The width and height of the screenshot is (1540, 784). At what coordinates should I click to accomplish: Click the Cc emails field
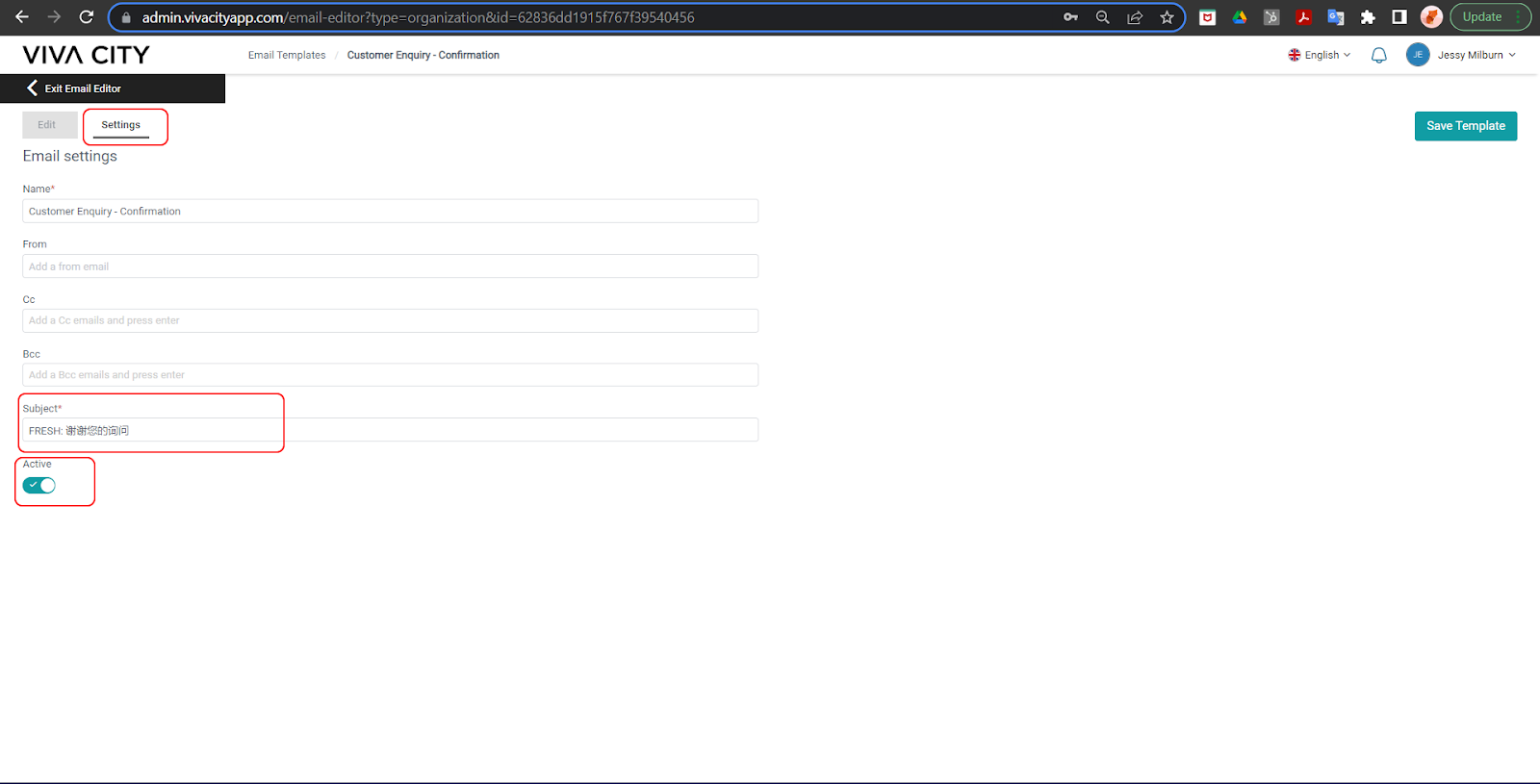(x=391, y=320)
